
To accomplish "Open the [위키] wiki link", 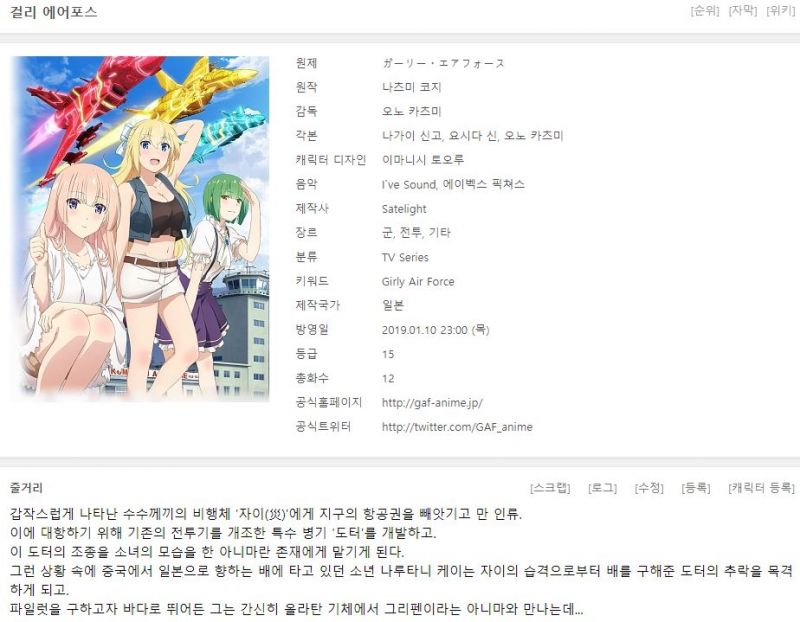I will point(779,11).
